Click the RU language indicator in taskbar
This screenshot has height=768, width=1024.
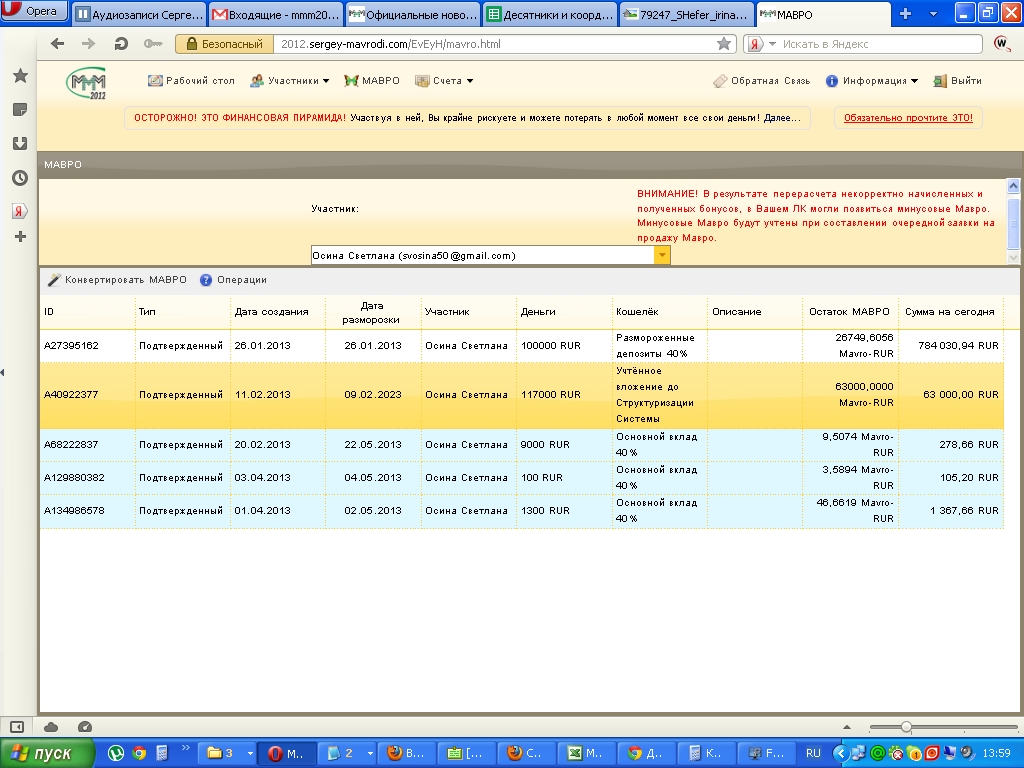click(x=813, y=753)
